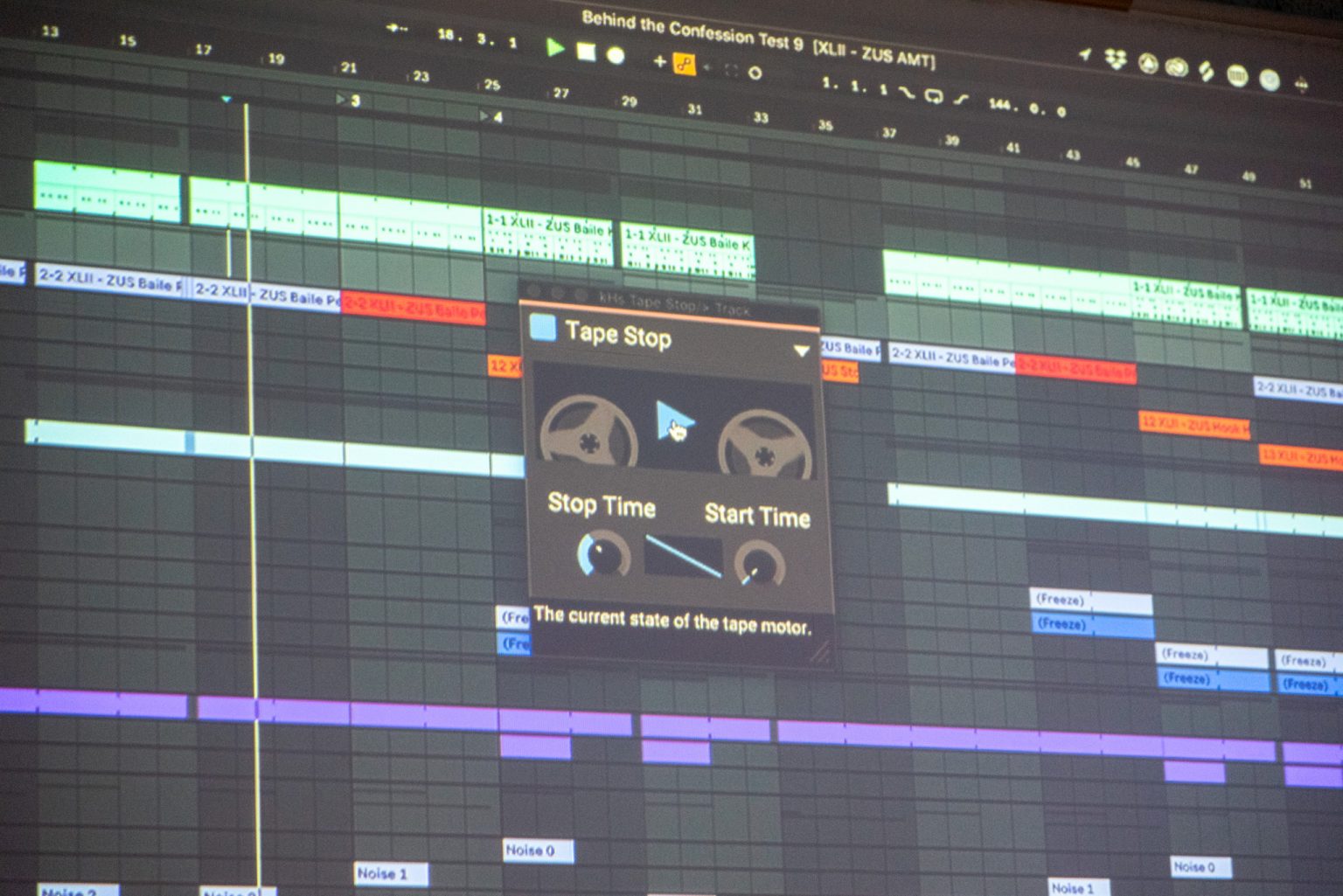Click 'The current state of the tape motor.' text

(672, 620)
